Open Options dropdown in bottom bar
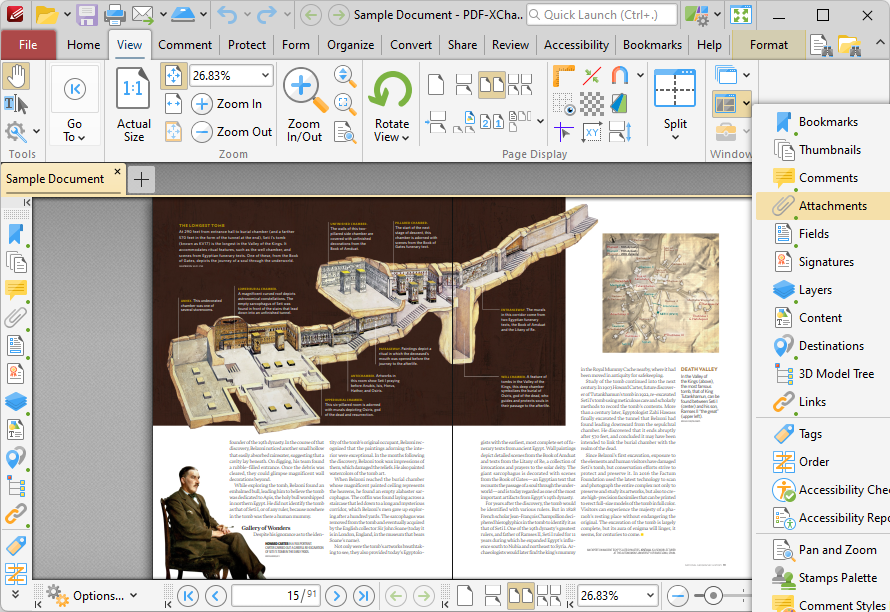Viewport: 890px width, 612px height. tap(93, 596)
